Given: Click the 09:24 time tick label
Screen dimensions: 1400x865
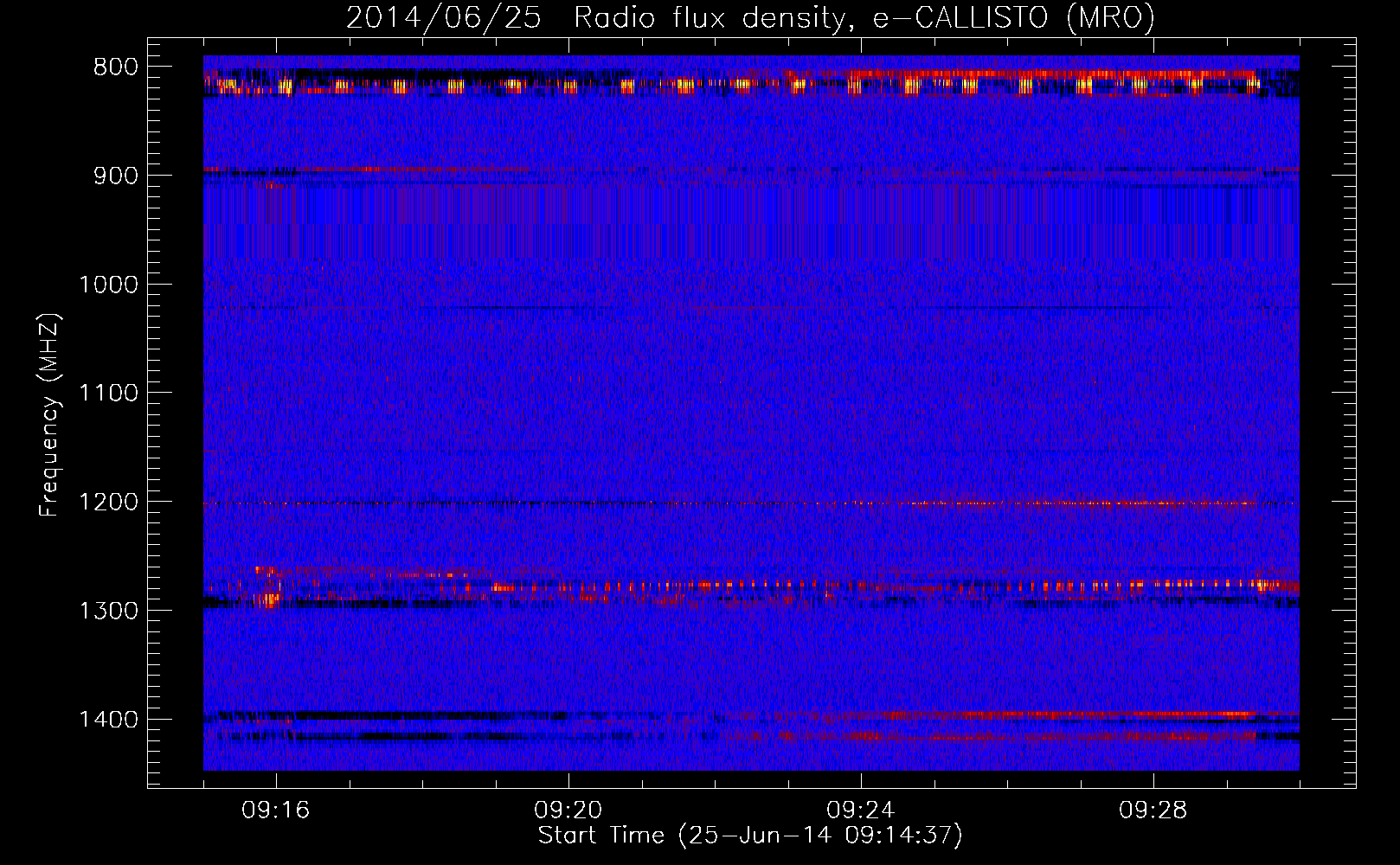Looking at the screenshot, I should (x=861, y=811).
